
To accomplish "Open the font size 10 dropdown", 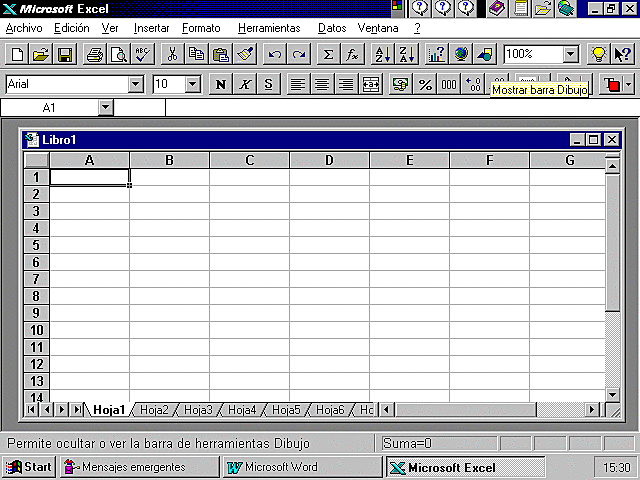I will click(193, 84).
